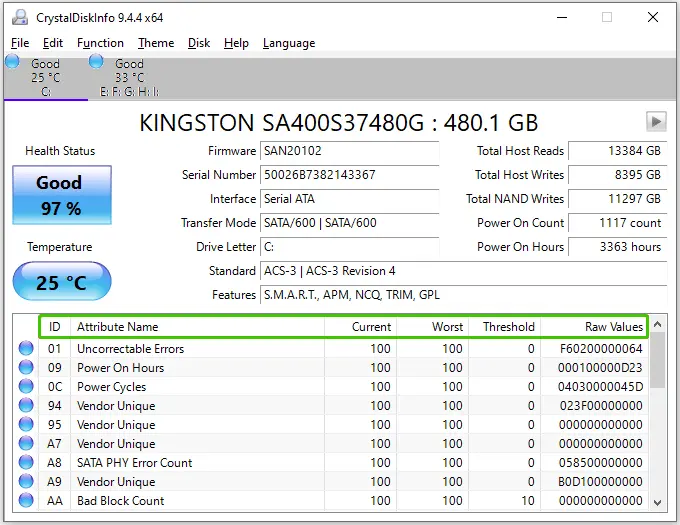Click the KINGSTON SA400S37480G : 480.1 GB title
The width and height of the screenshot is (680, 525).
tap(339, 123)
